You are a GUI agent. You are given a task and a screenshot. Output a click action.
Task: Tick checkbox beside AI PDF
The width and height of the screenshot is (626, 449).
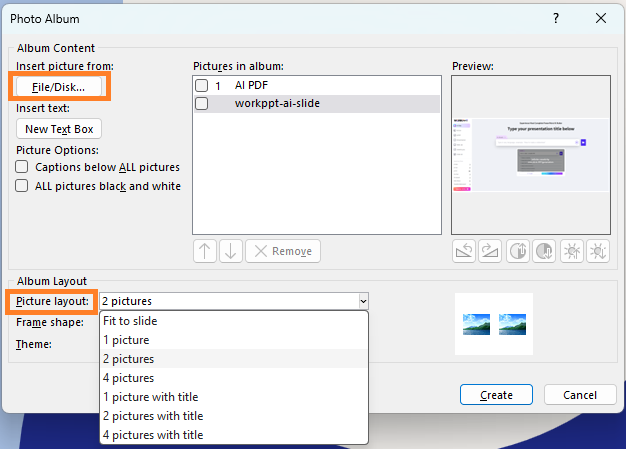coord(202,85)
